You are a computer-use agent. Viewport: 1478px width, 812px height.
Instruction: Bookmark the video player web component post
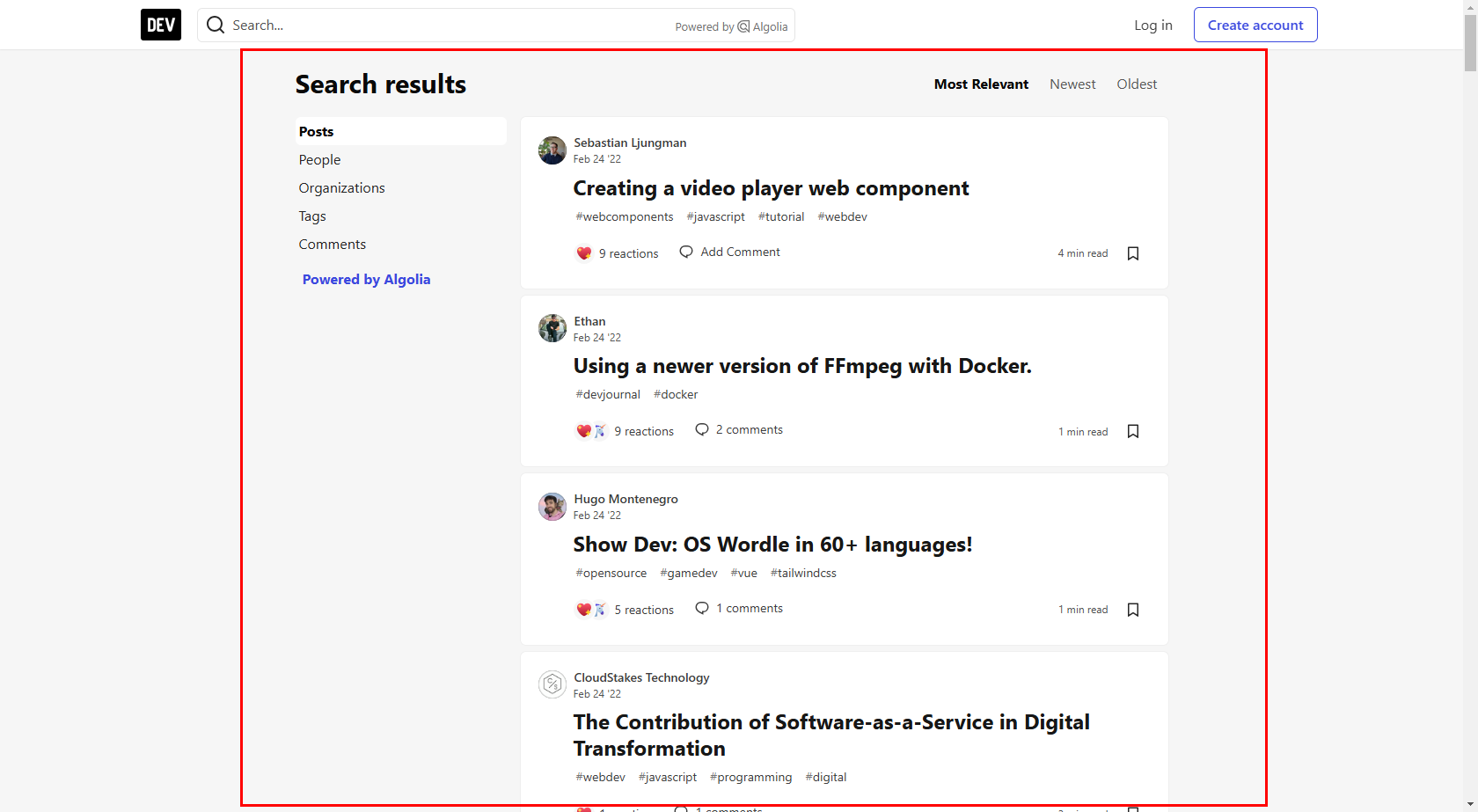point(1133,253)
